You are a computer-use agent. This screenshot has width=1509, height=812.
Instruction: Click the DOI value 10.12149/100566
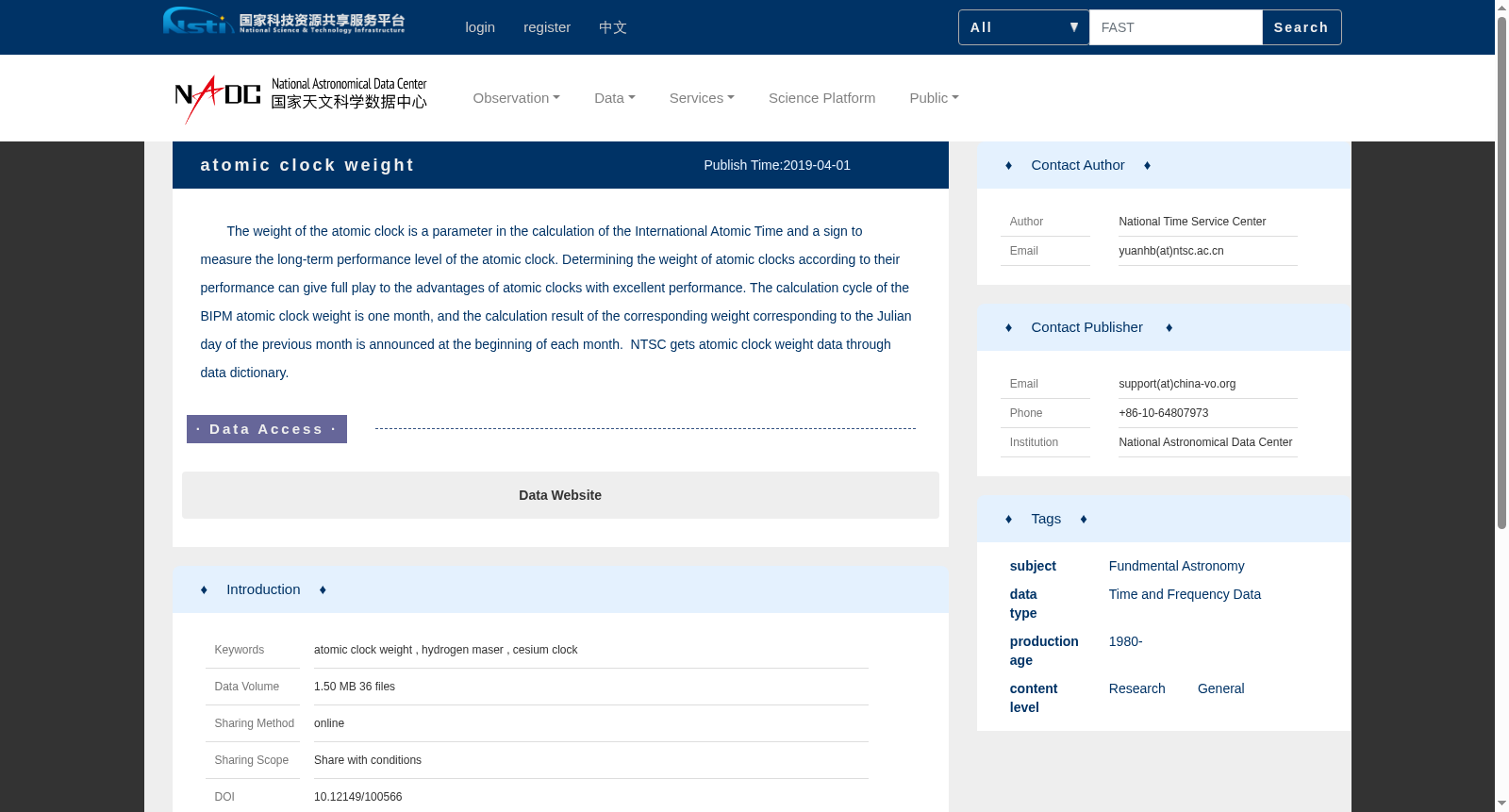358,797
